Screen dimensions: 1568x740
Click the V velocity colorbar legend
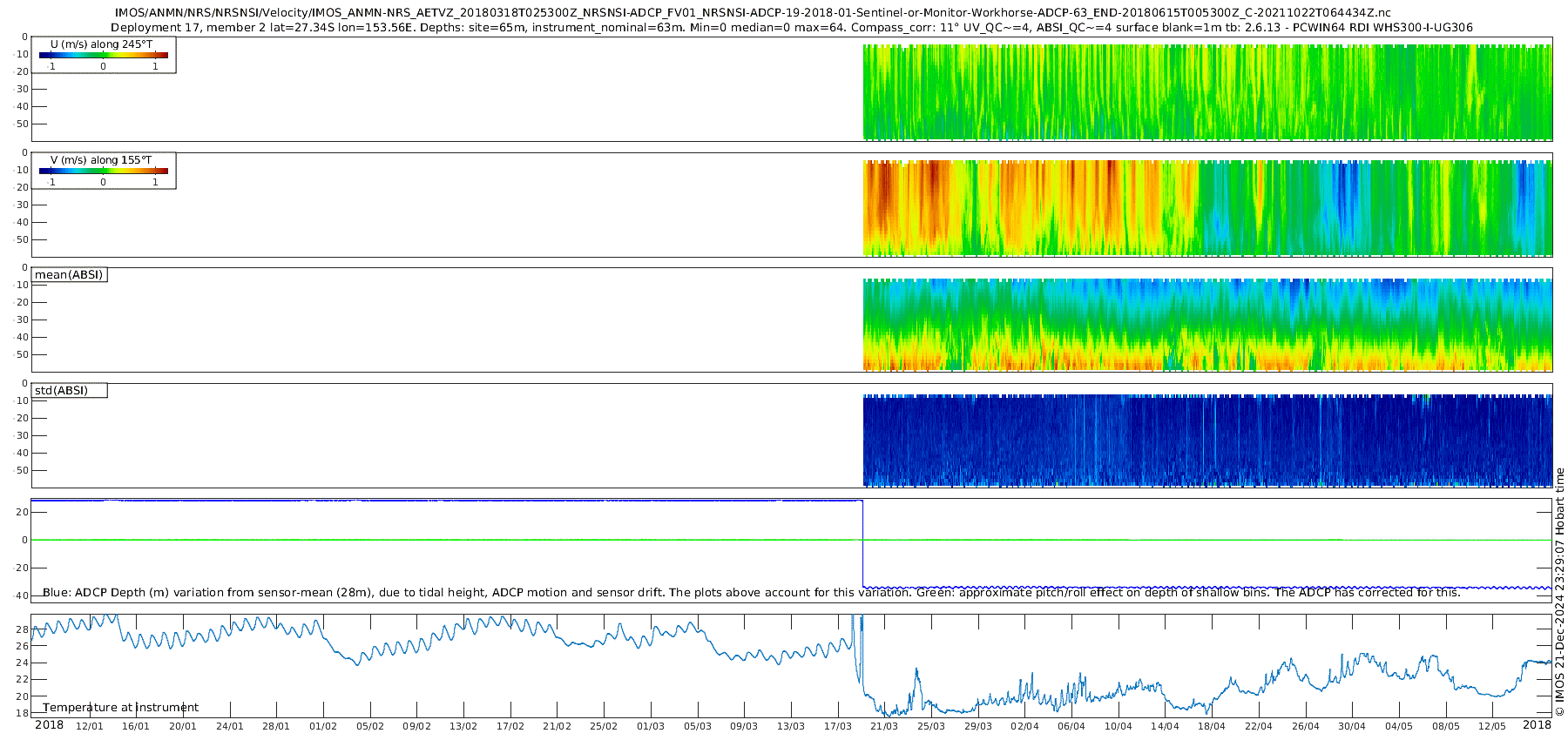click(104, 171)
